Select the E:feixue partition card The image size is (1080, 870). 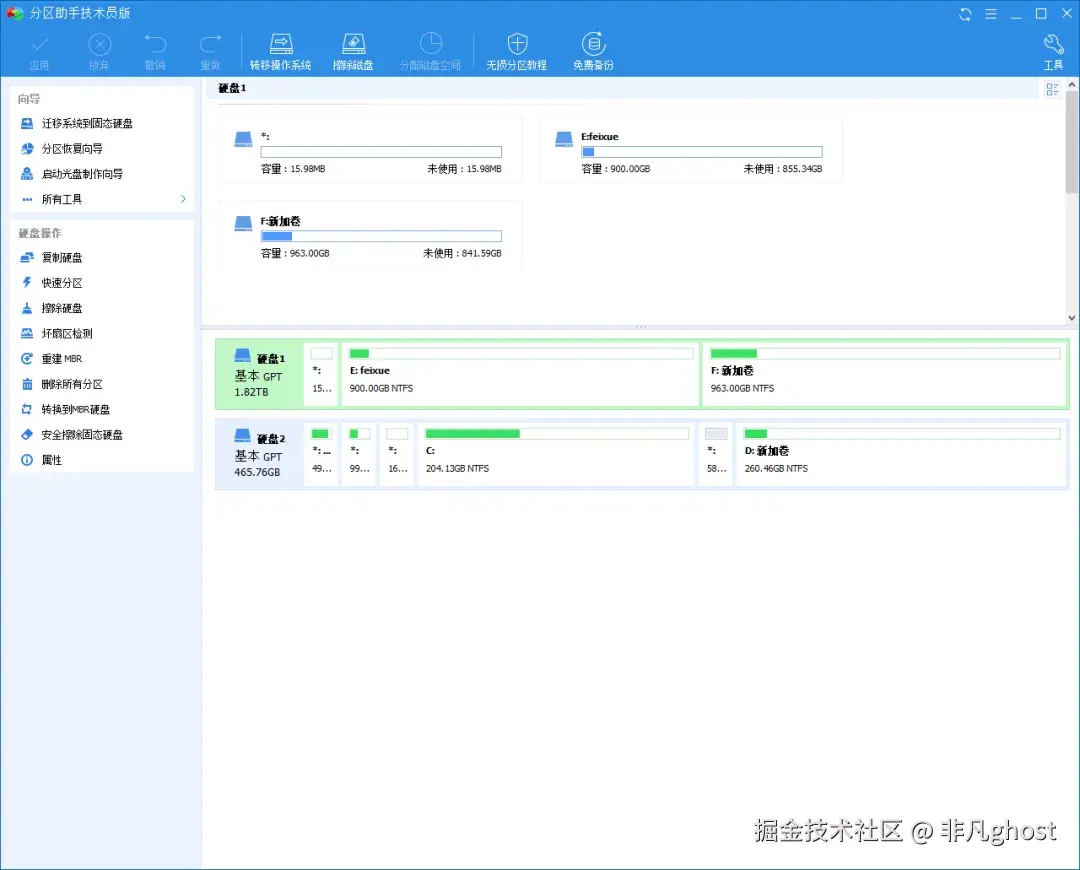[x=691, y=149]
